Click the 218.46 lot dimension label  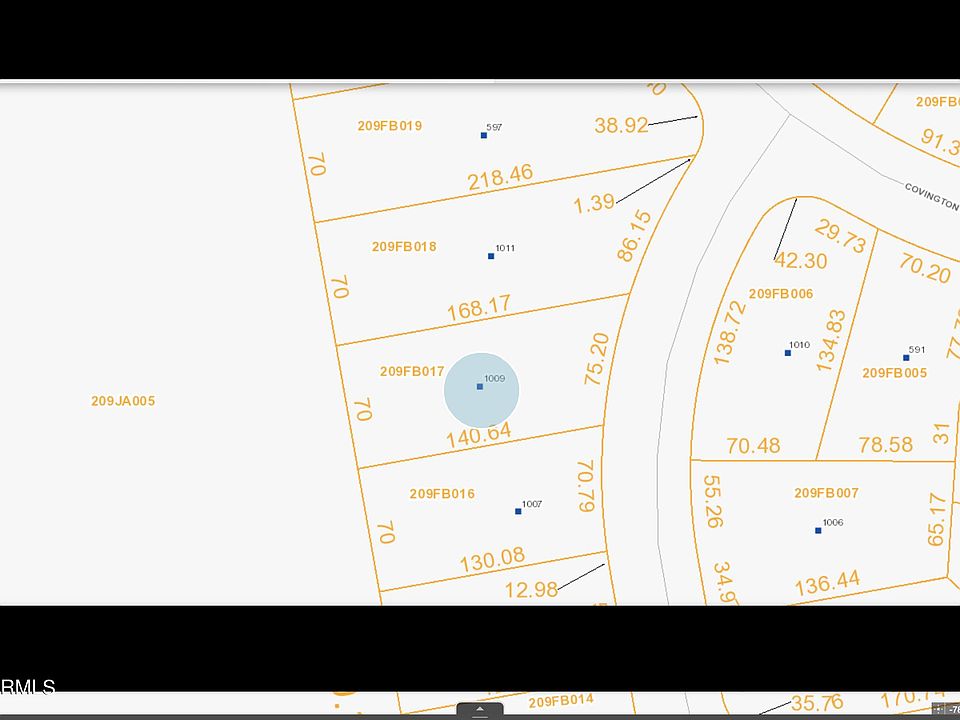pos(500,177)
